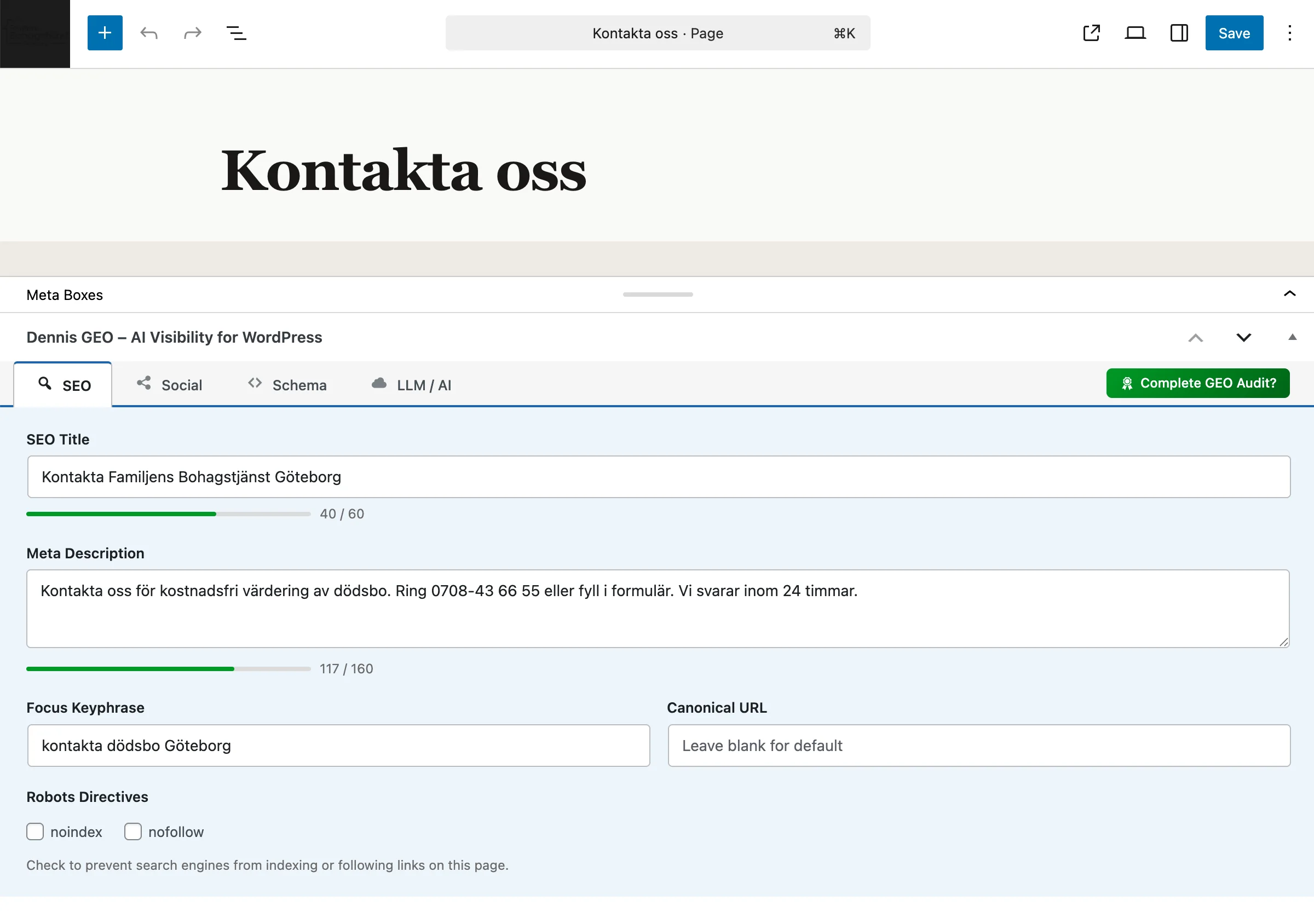
Task: Open the Document Overview list view
Action: pos(237,33)
